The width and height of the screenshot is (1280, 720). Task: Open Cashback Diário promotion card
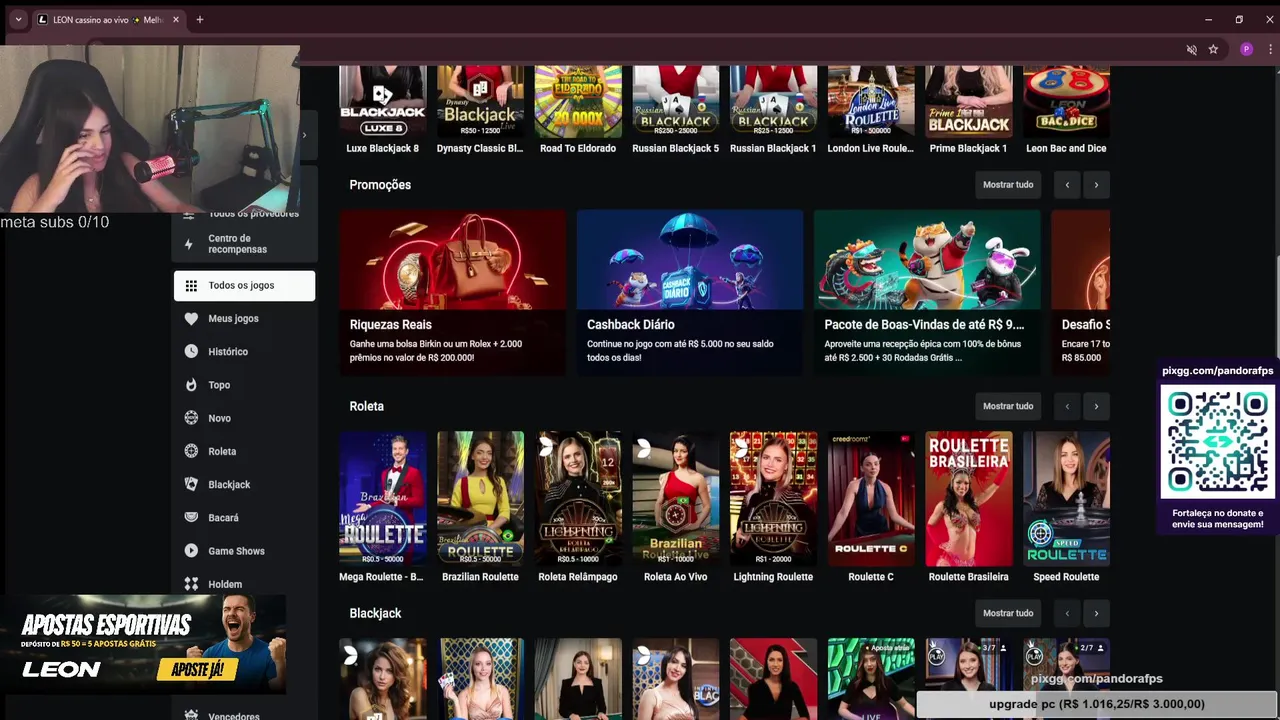coord(690,292)
